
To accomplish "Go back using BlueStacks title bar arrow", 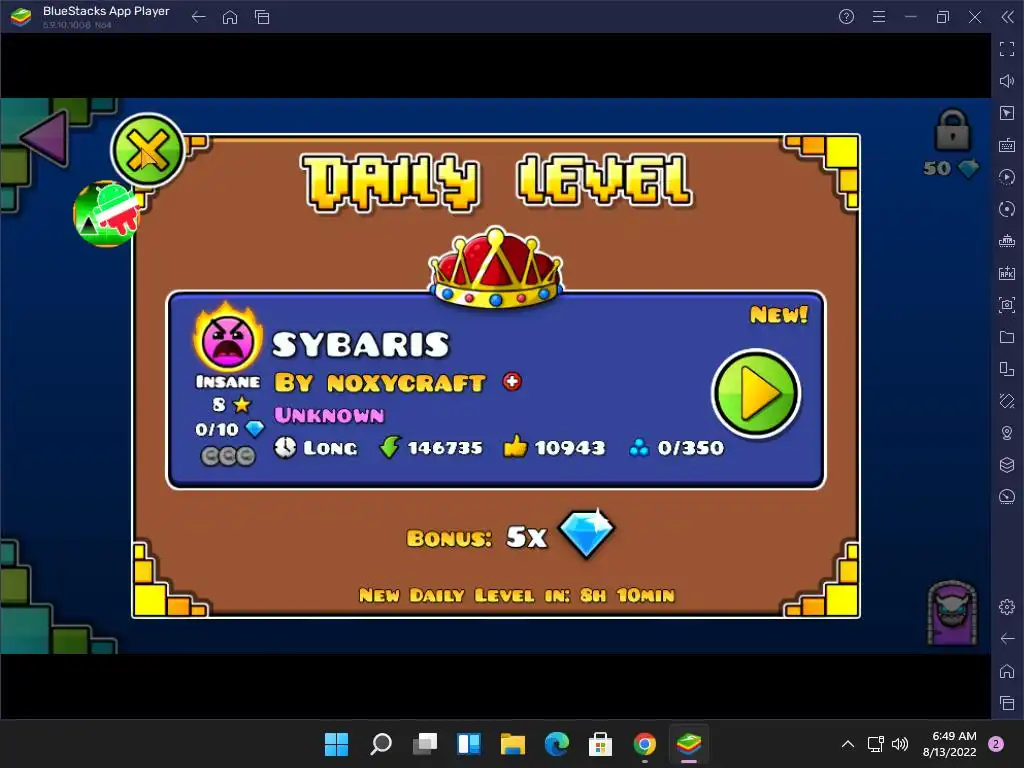I will [199, 17].
